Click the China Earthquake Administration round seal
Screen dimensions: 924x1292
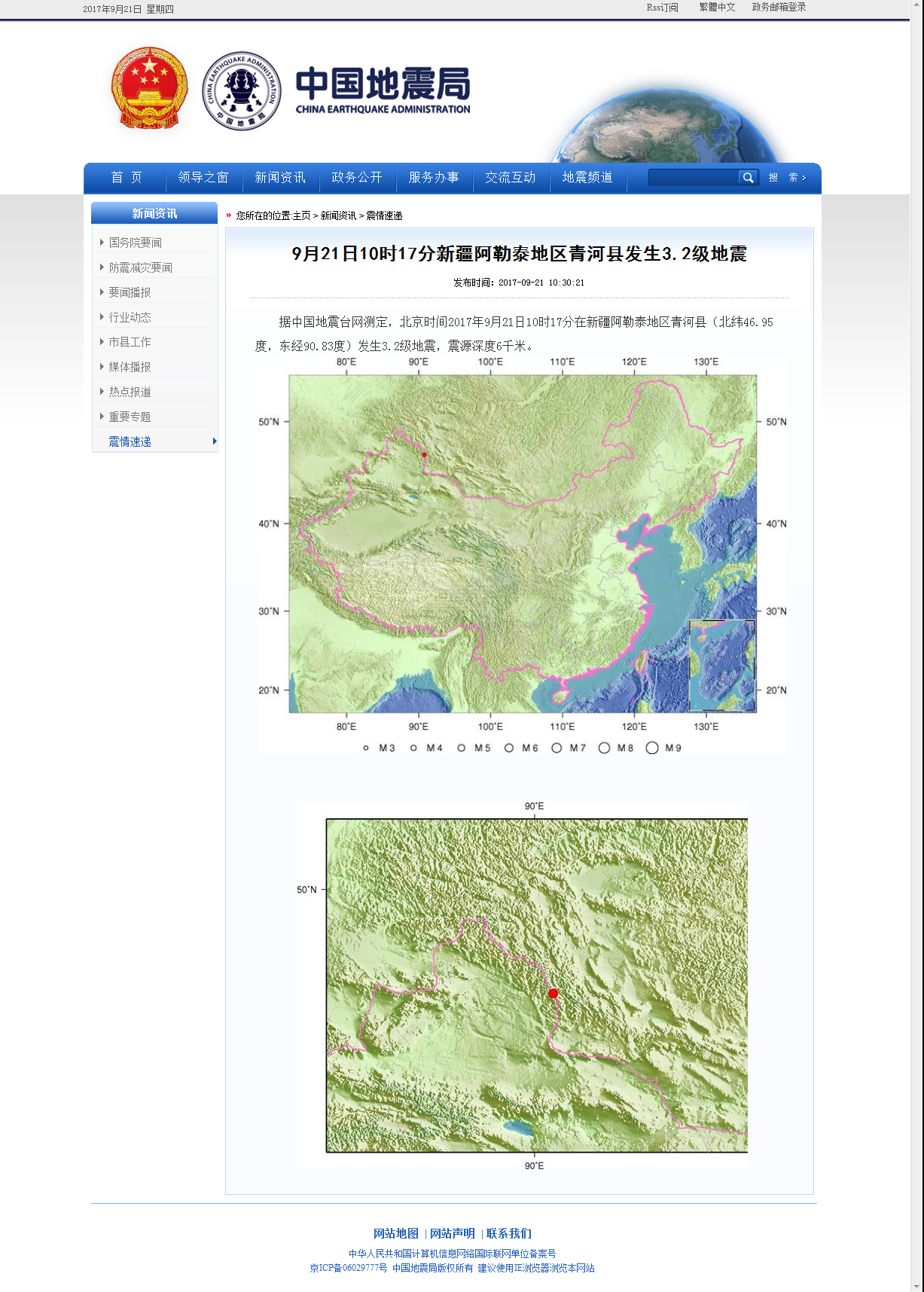tap(242, 90)
